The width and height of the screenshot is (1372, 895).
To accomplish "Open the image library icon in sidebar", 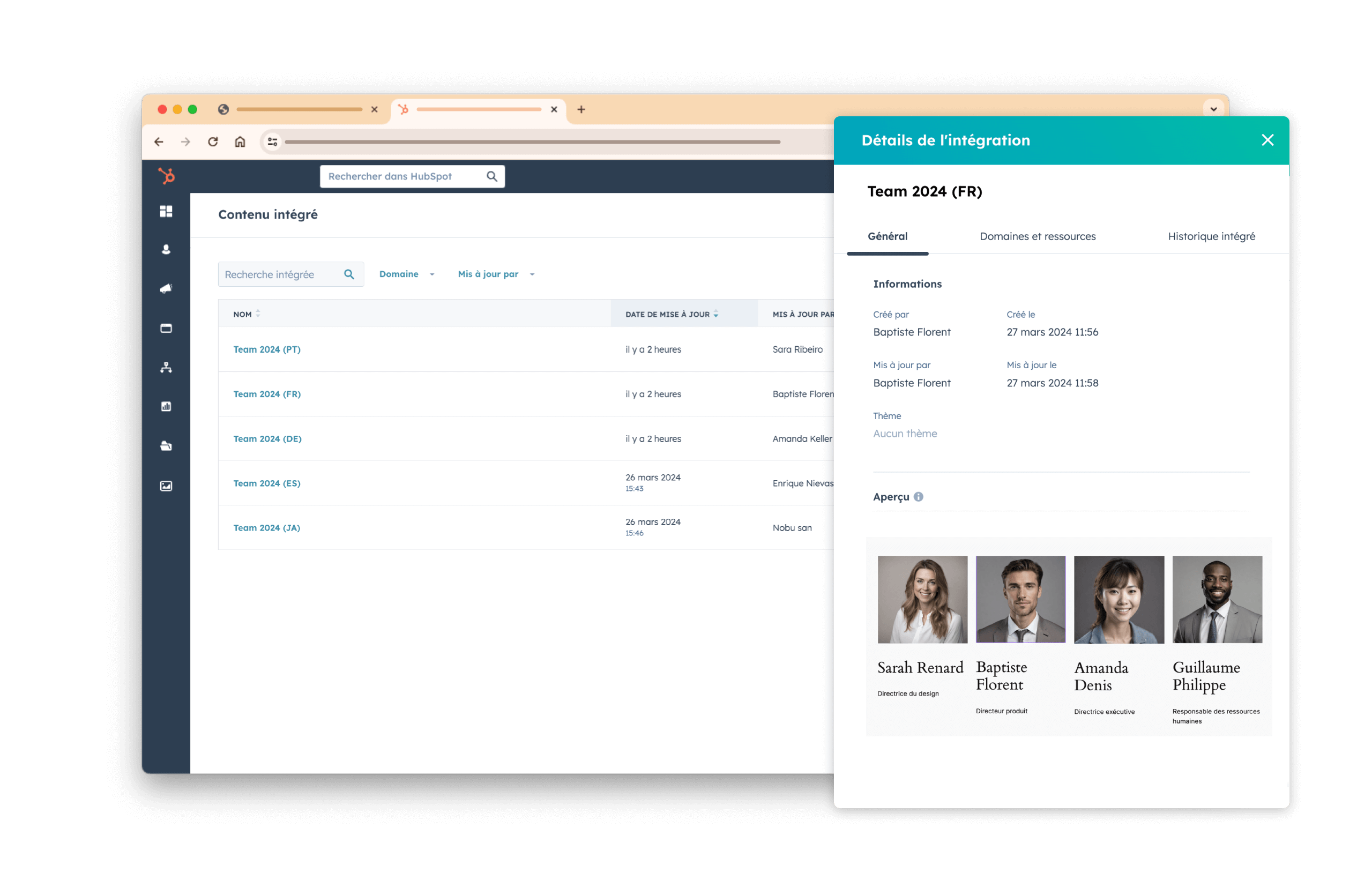I will [x=166, y=486].
